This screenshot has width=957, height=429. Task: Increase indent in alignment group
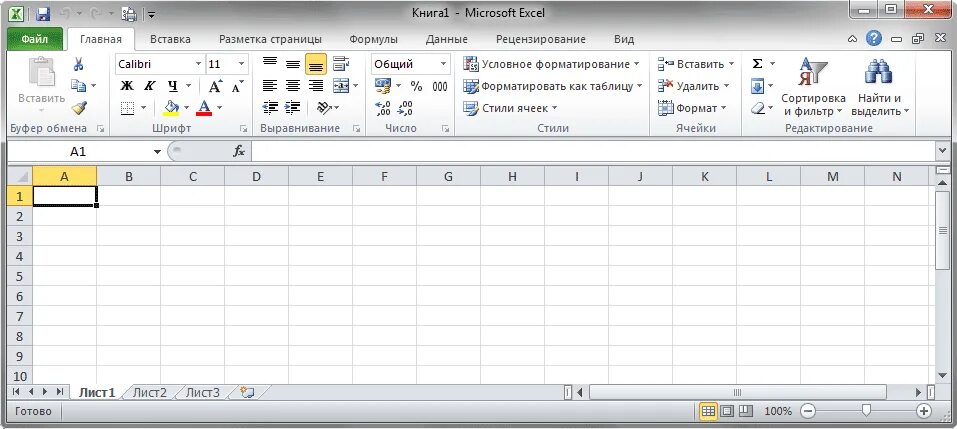tap(293, 108)
